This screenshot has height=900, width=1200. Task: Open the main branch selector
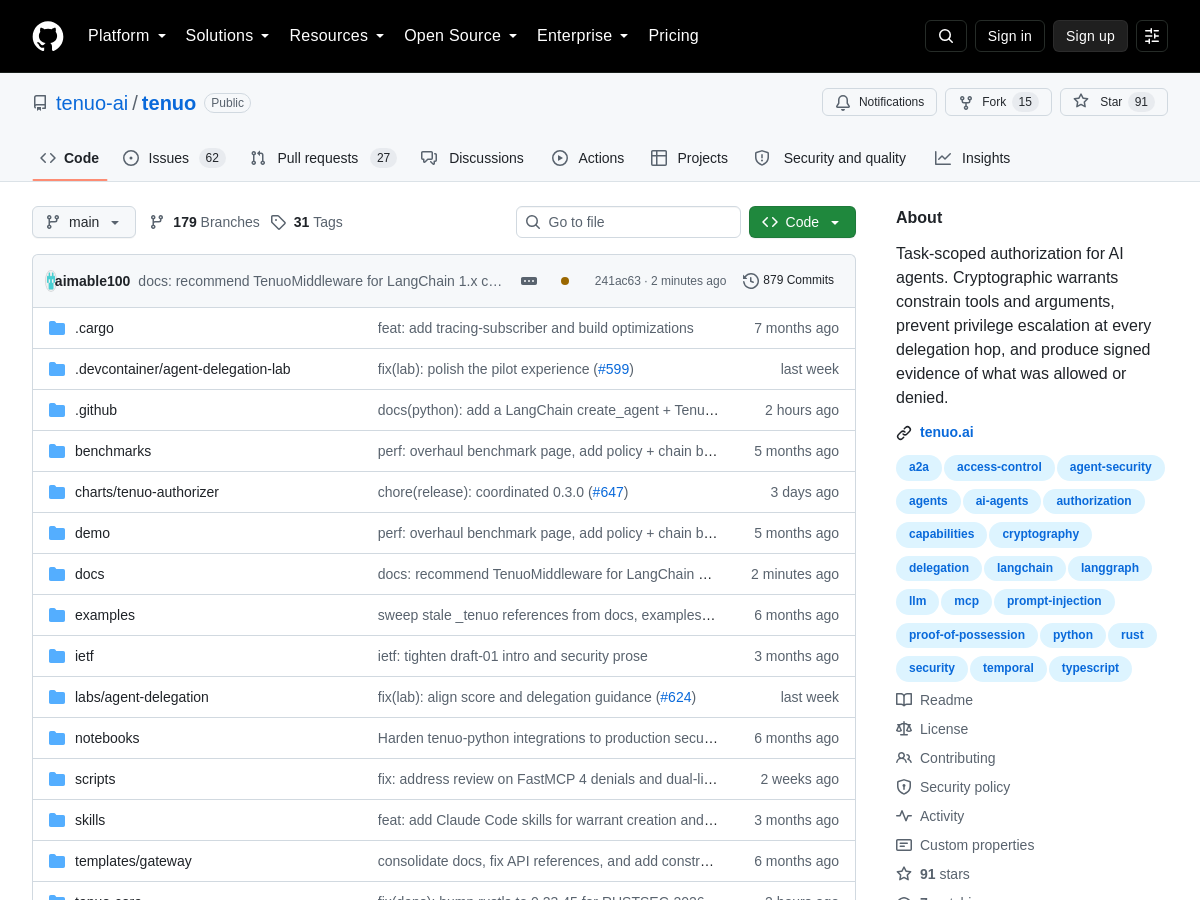pos(84,222)
